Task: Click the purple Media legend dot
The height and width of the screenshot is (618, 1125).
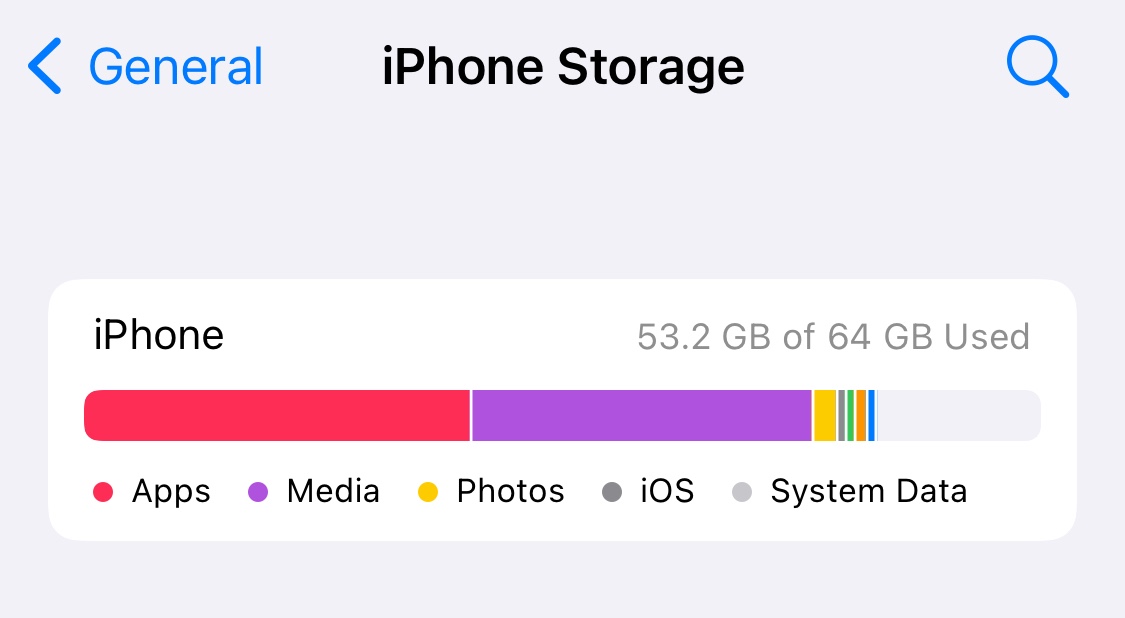Action: pos(258,492)
